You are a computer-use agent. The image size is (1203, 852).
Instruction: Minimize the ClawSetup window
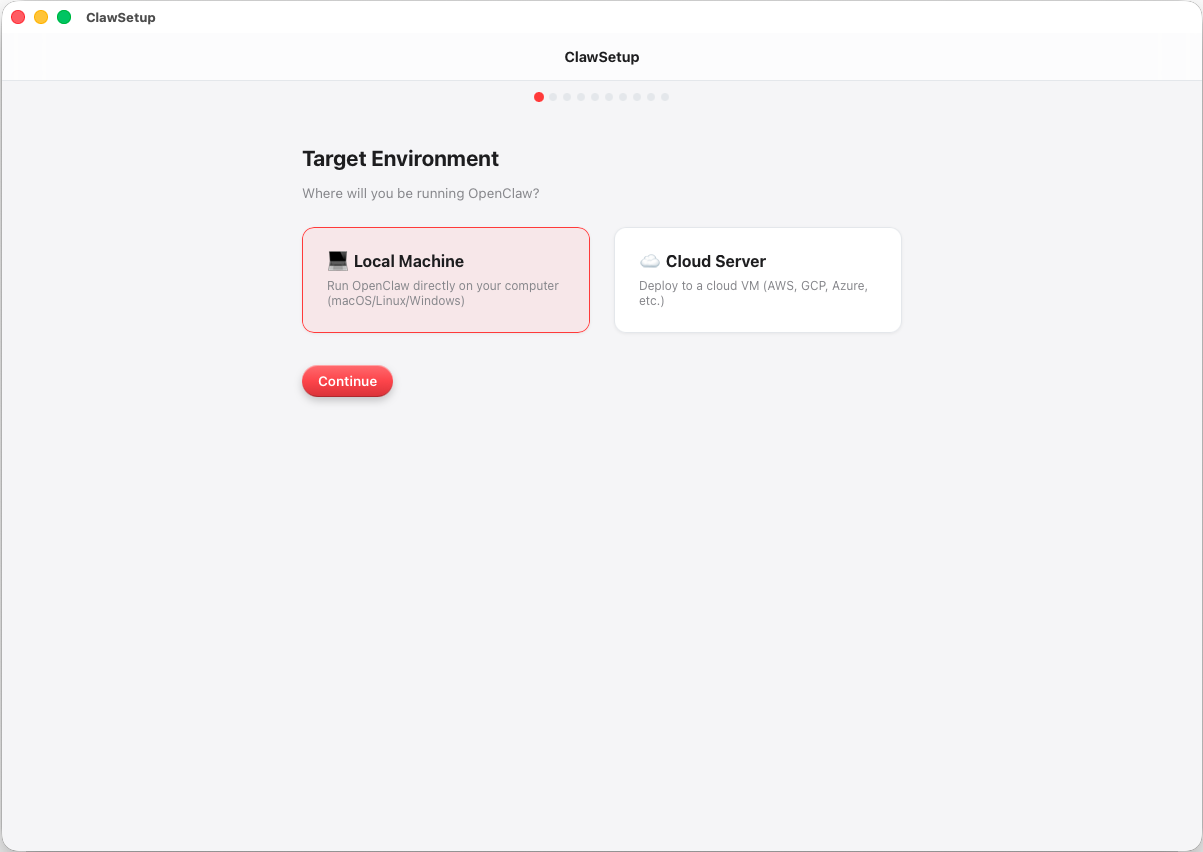(x=41, y=17)
